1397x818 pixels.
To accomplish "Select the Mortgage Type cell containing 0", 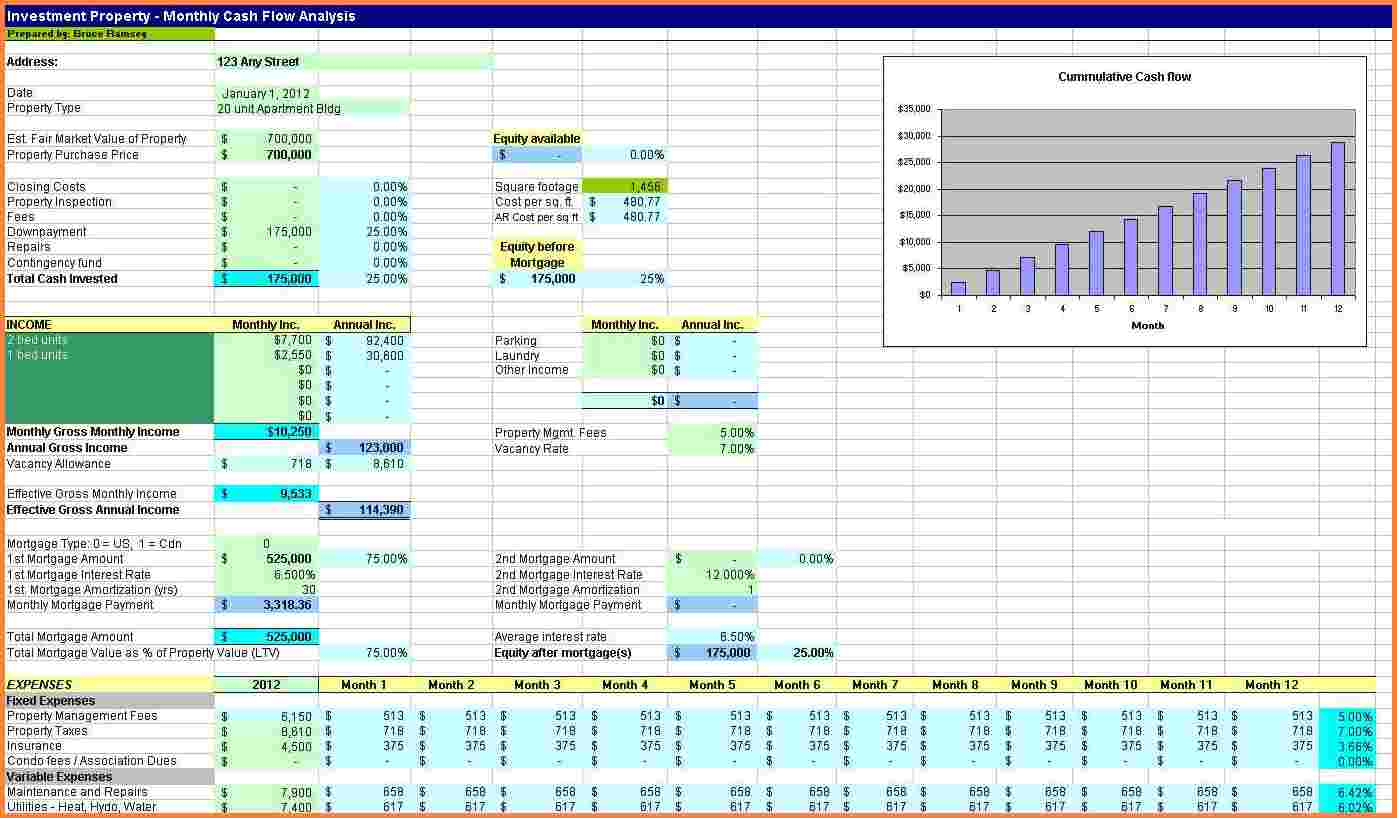I will [267, 543].
